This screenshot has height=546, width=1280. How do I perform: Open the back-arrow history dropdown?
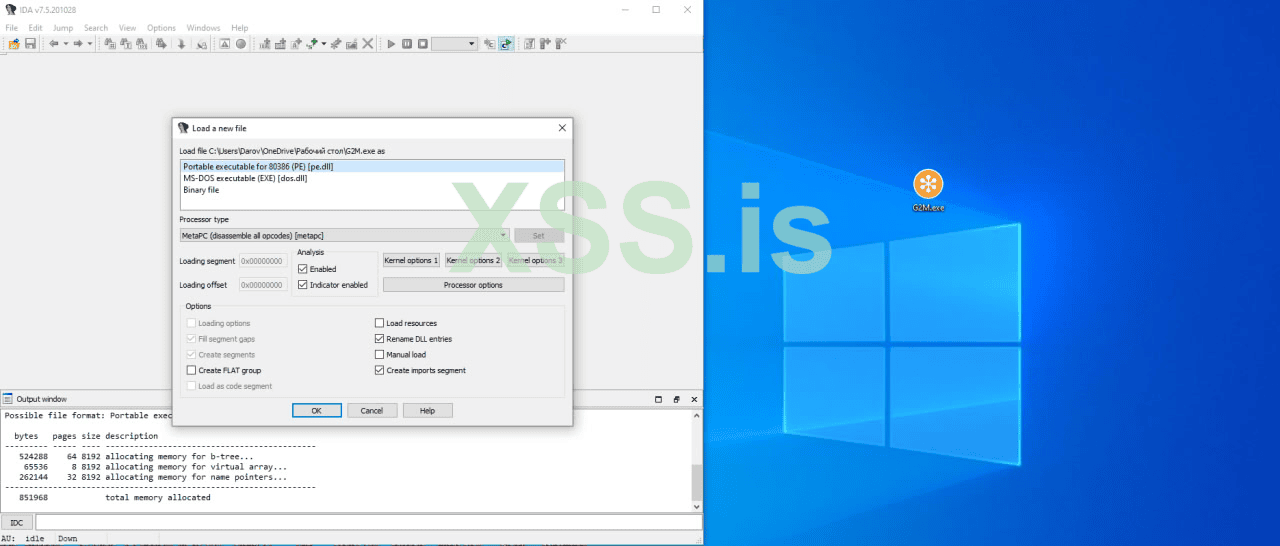pyautogui.click(x=65, y=44)
